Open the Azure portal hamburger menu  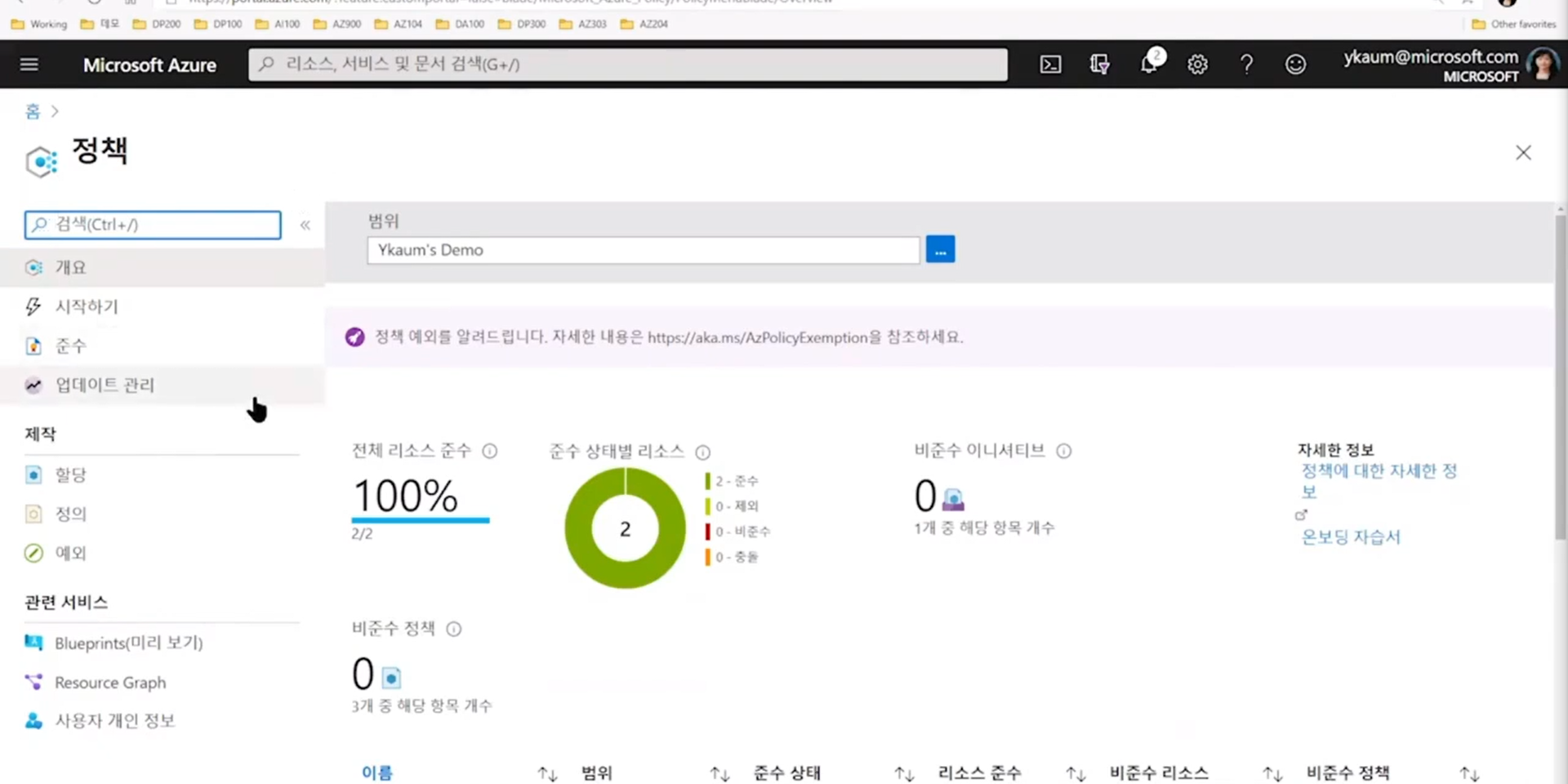click(29, 64)
